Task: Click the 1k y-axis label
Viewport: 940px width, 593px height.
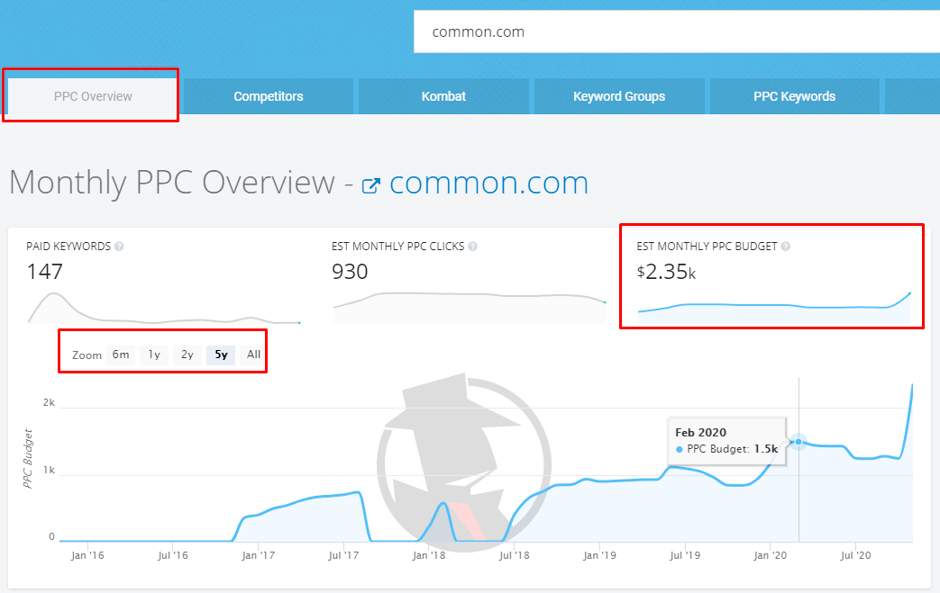Action: pyautogui.click(x=49, y=469)
